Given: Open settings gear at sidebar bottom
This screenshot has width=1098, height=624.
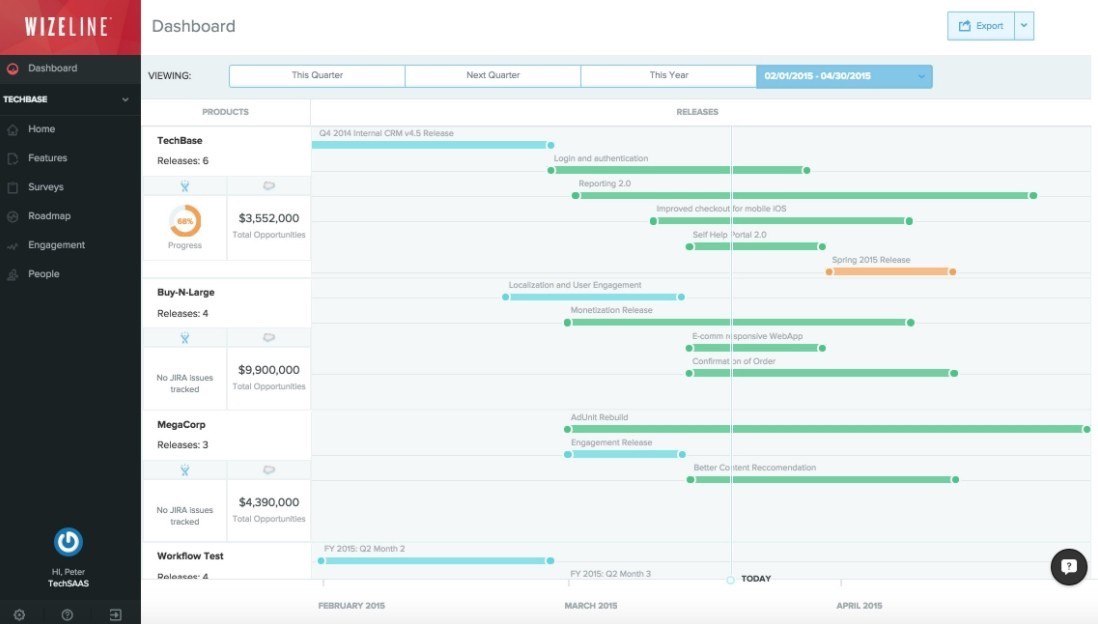Looking at the screenshot, I should 19,615.
